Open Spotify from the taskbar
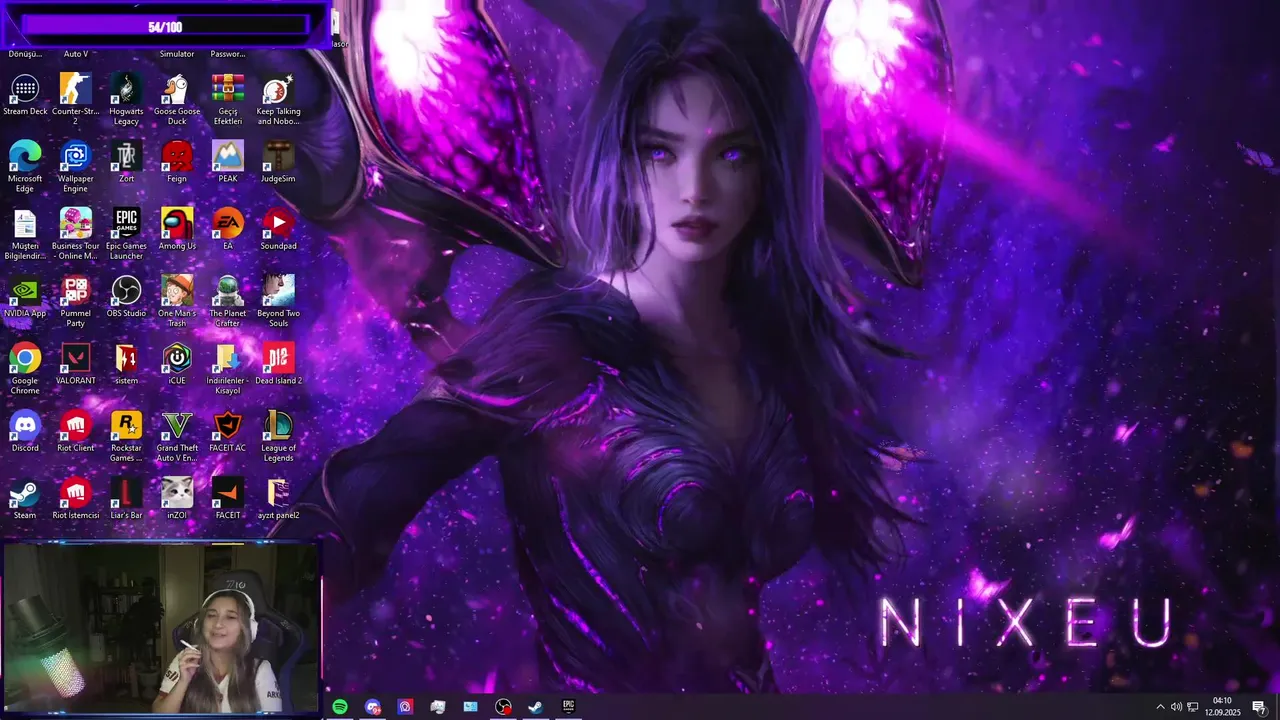 (x=340, y=707)
